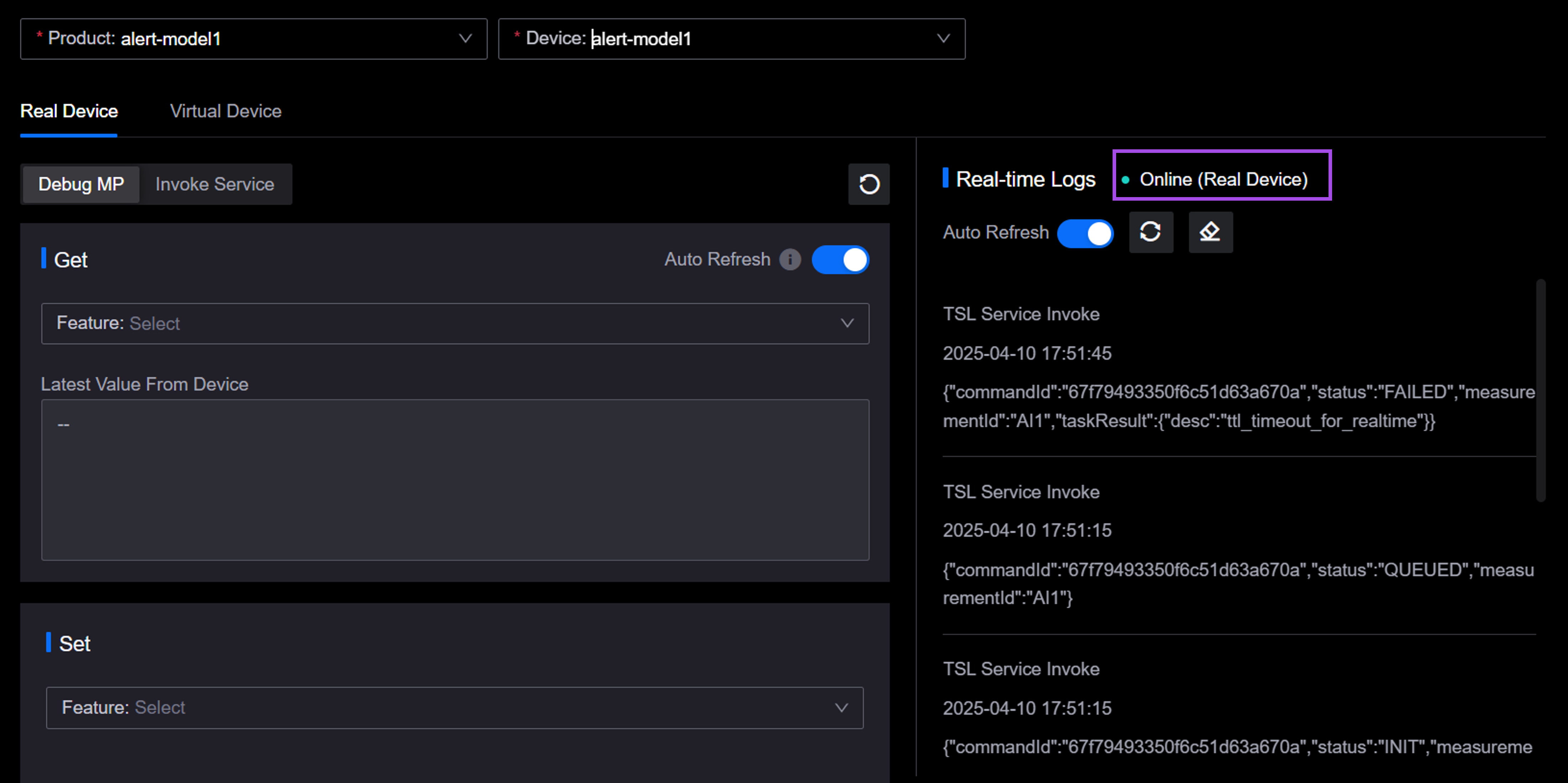Select the Debug MP button

[81, 185]
